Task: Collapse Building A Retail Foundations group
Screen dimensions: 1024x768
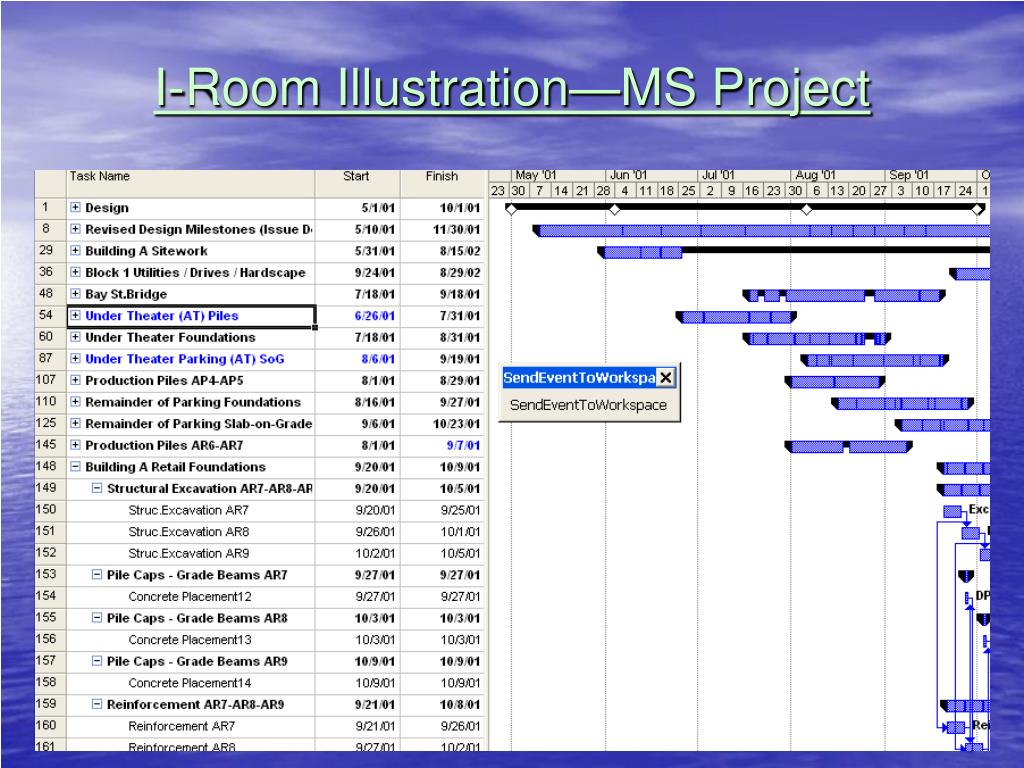Action: pos(75,466)
